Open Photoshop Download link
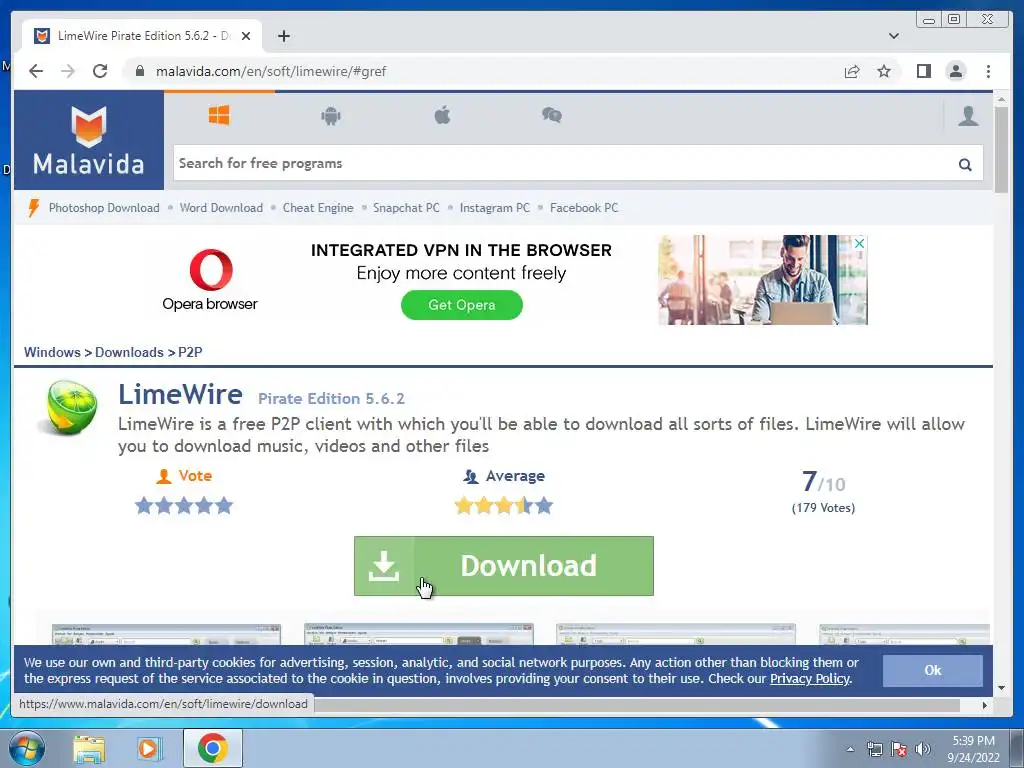The image size is (1024, 768). pos(104,208)
